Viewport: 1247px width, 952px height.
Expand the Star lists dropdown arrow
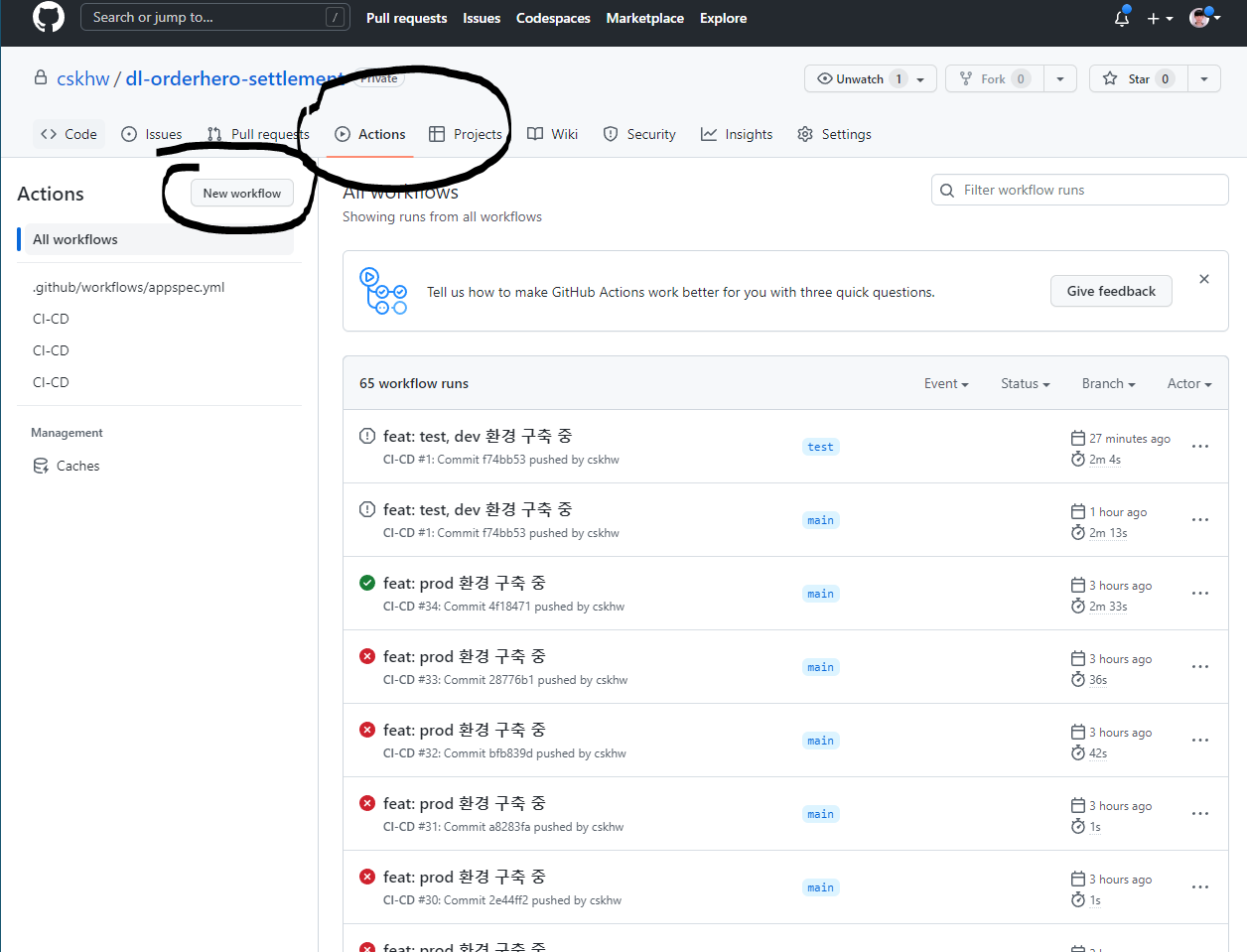(1204, 78)
